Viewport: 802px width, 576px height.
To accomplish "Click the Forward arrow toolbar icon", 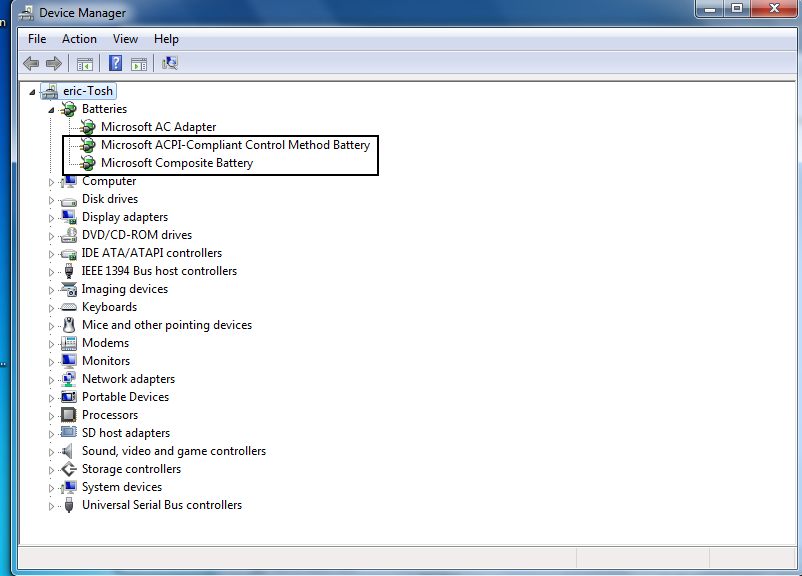I will coord(54,63).
